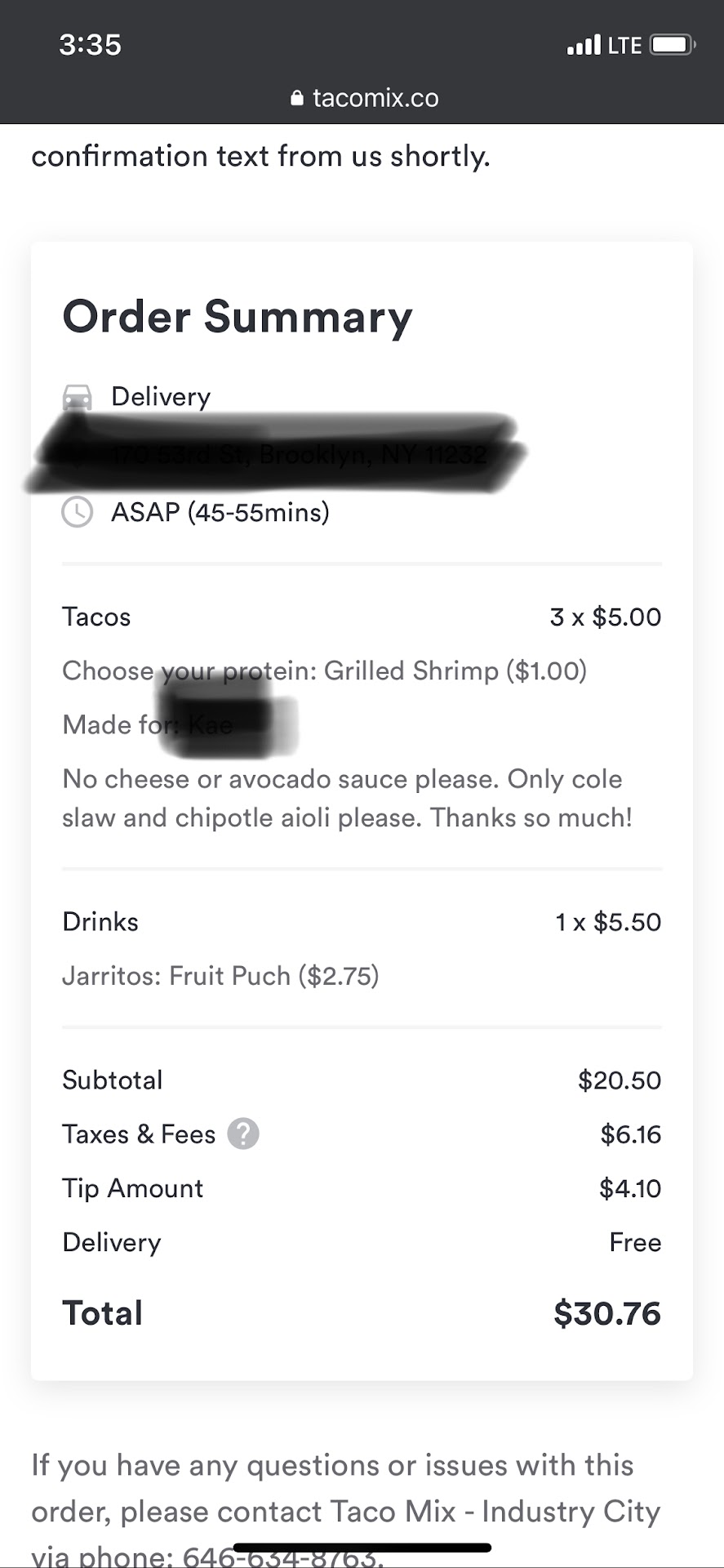The height and width of the screenshot is (1568, 724).
Task: Click the Taxes & Fees help icon
Action: [242, 1134]
